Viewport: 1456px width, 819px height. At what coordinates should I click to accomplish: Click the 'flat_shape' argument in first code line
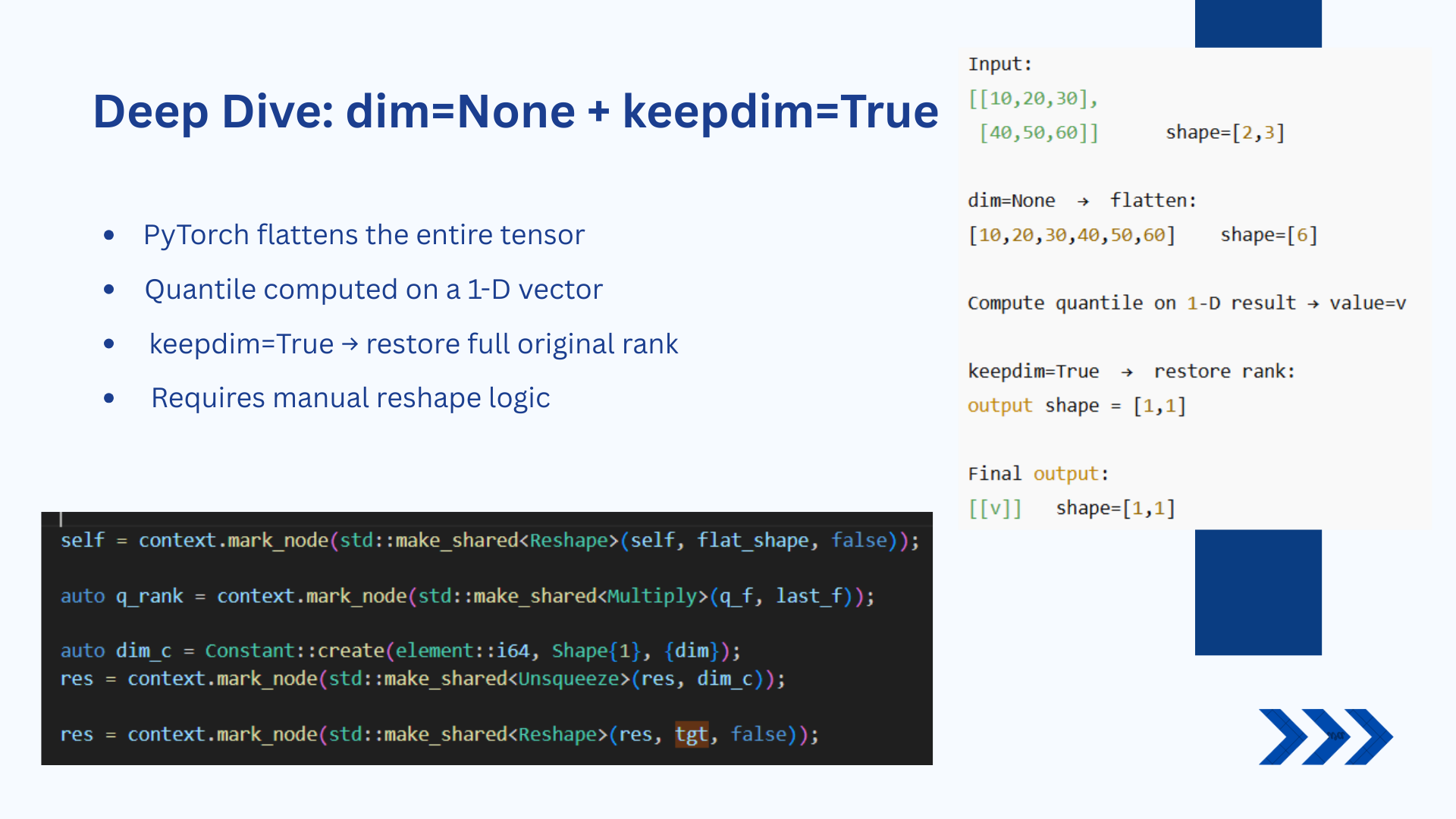[x=752, y=540]
